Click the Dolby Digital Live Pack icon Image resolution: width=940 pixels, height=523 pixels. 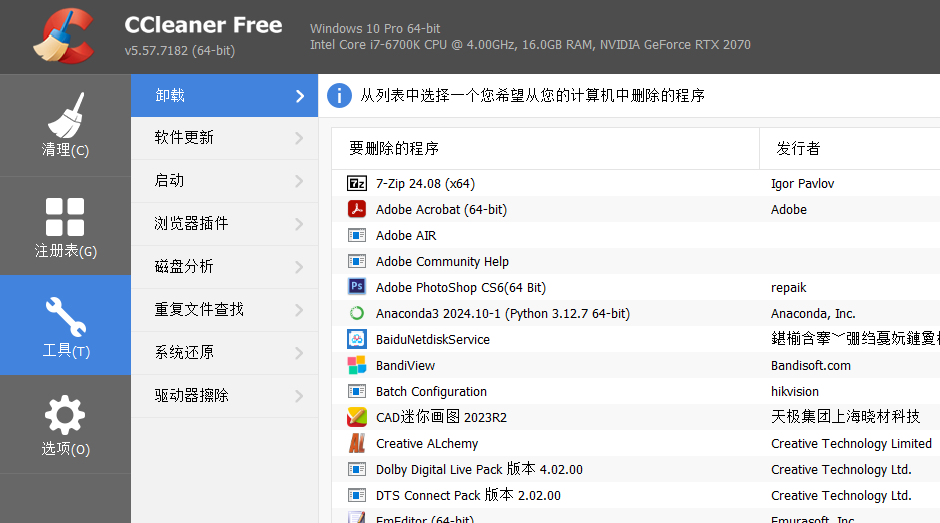pos(357,469)
